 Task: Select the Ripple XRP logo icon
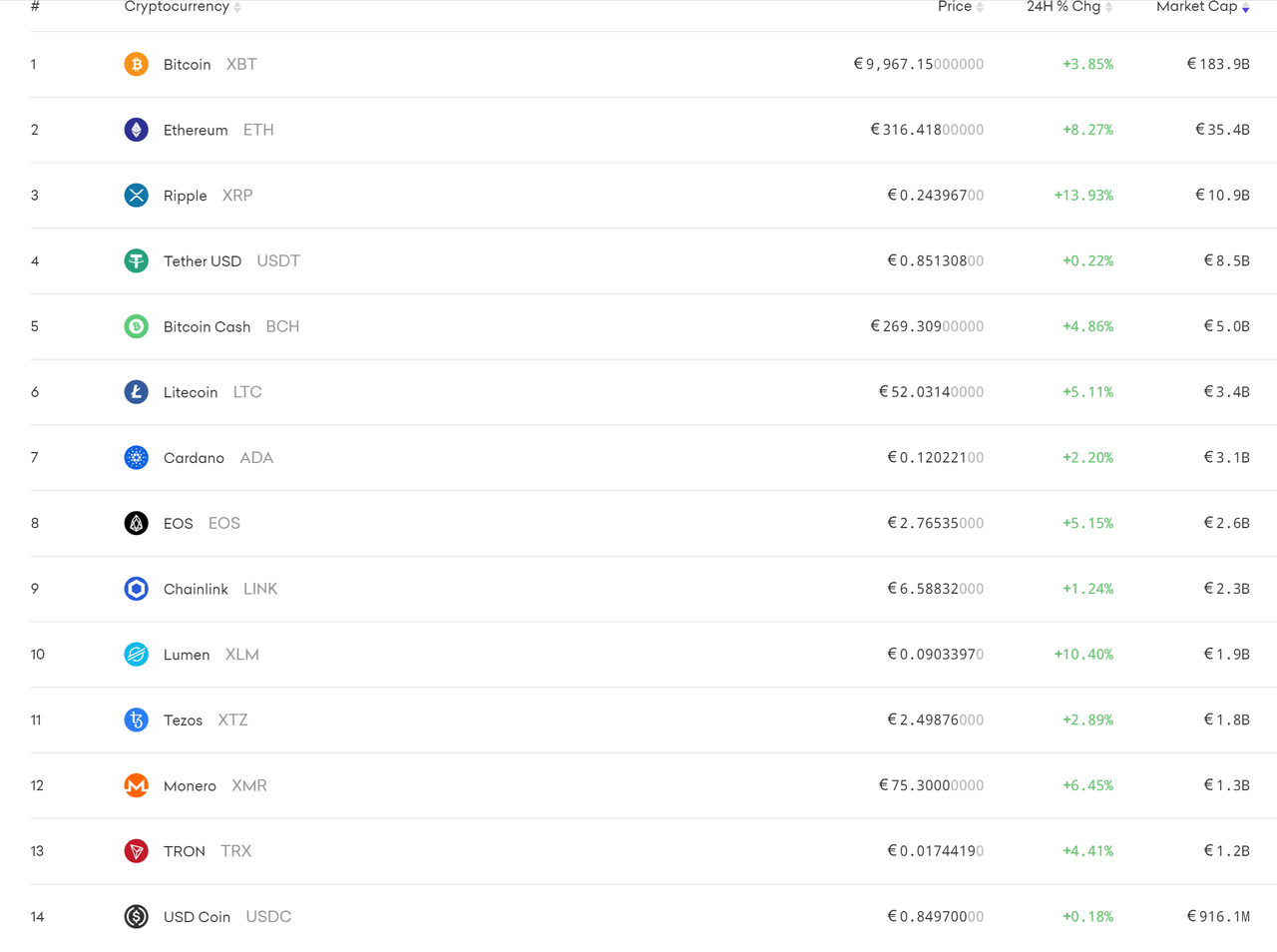[137, 196]
